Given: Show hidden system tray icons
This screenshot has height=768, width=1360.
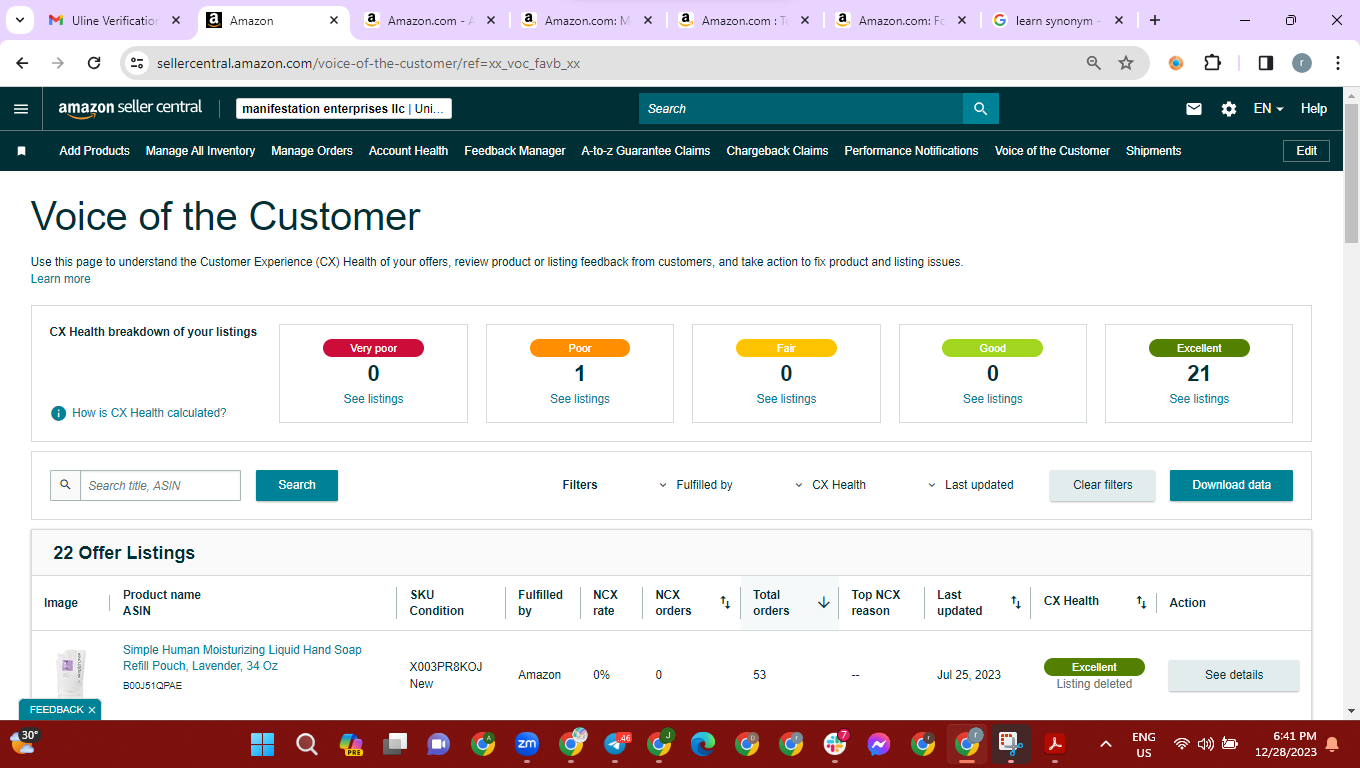Looking at the screenshot, I should (x=1106, y=744).
